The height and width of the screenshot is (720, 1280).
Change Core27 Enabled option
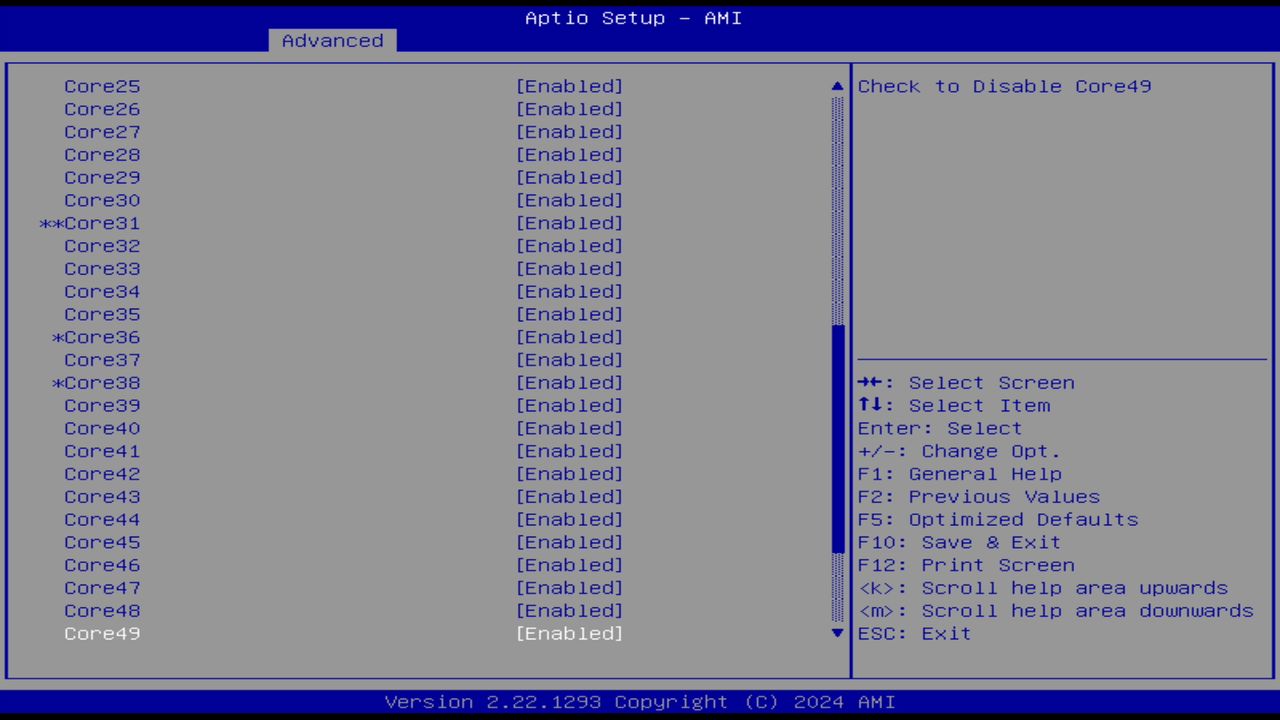click(569, 132)
